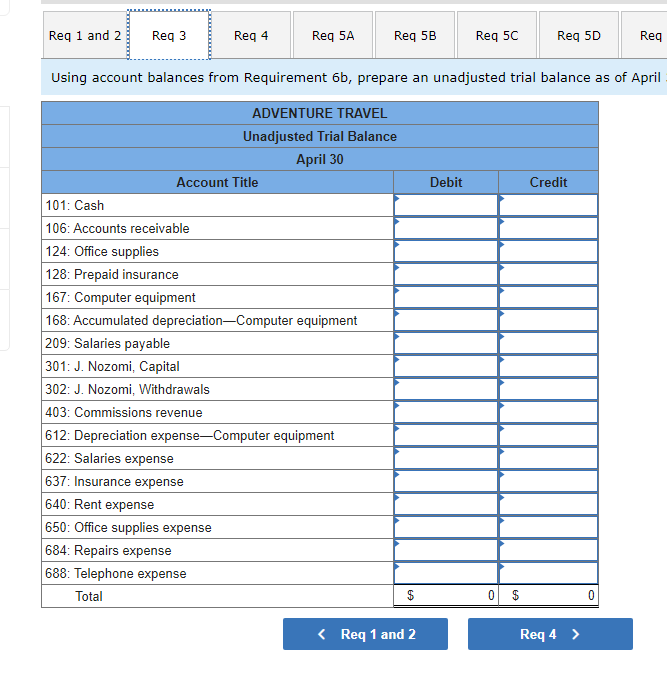Select the Req 3 tab
The image size is (667, 697).
[169, 35]
